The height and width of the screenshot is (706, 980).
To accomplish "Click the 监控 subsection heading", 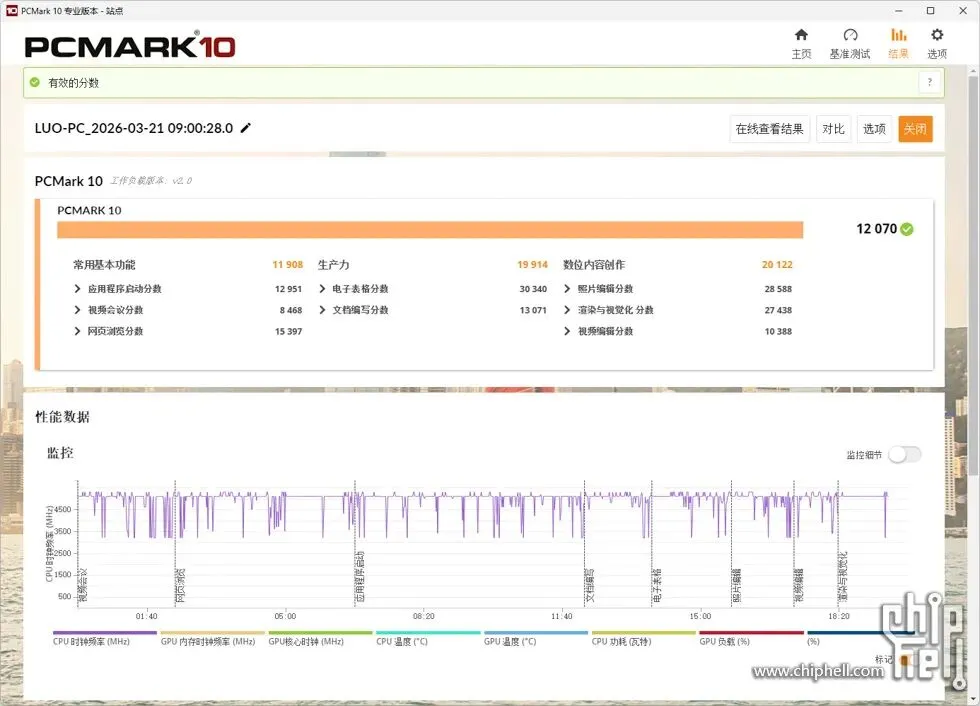I will 60,453.
